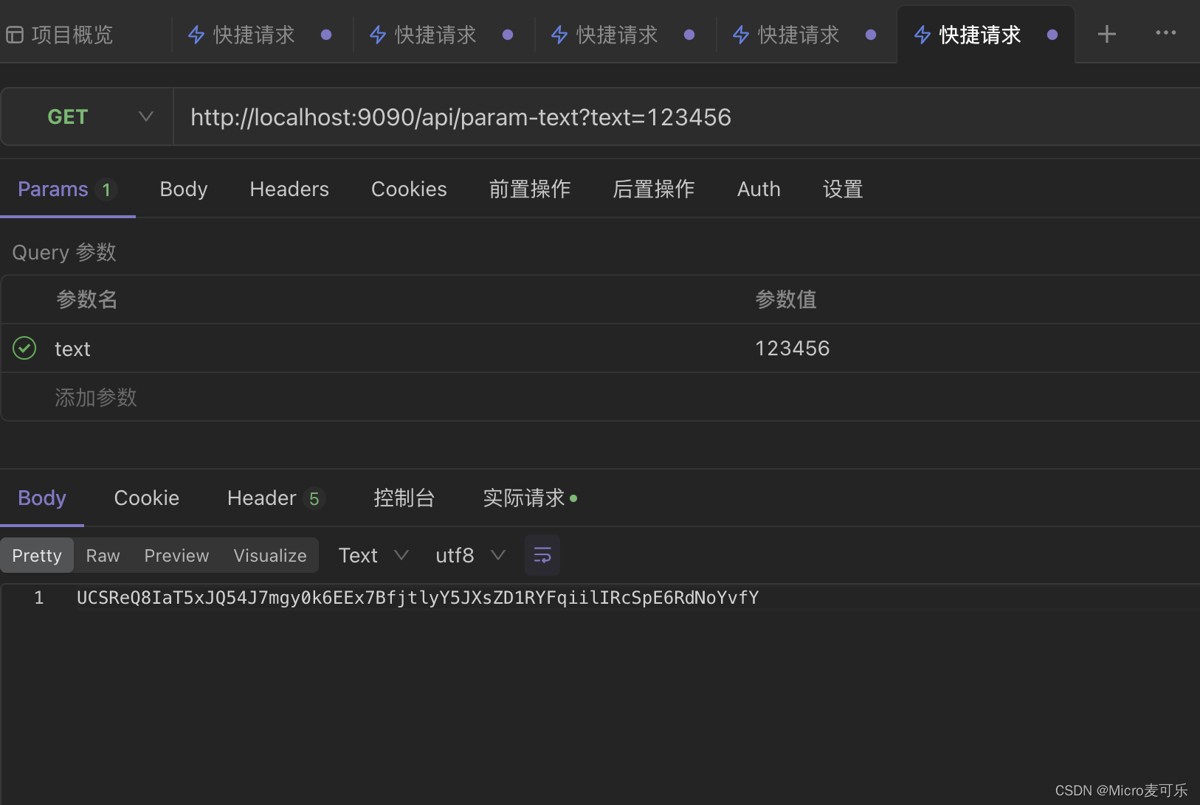Click the request URL input field
Viewport: 1200px width, 805px height.
click(x=686, y=117)
